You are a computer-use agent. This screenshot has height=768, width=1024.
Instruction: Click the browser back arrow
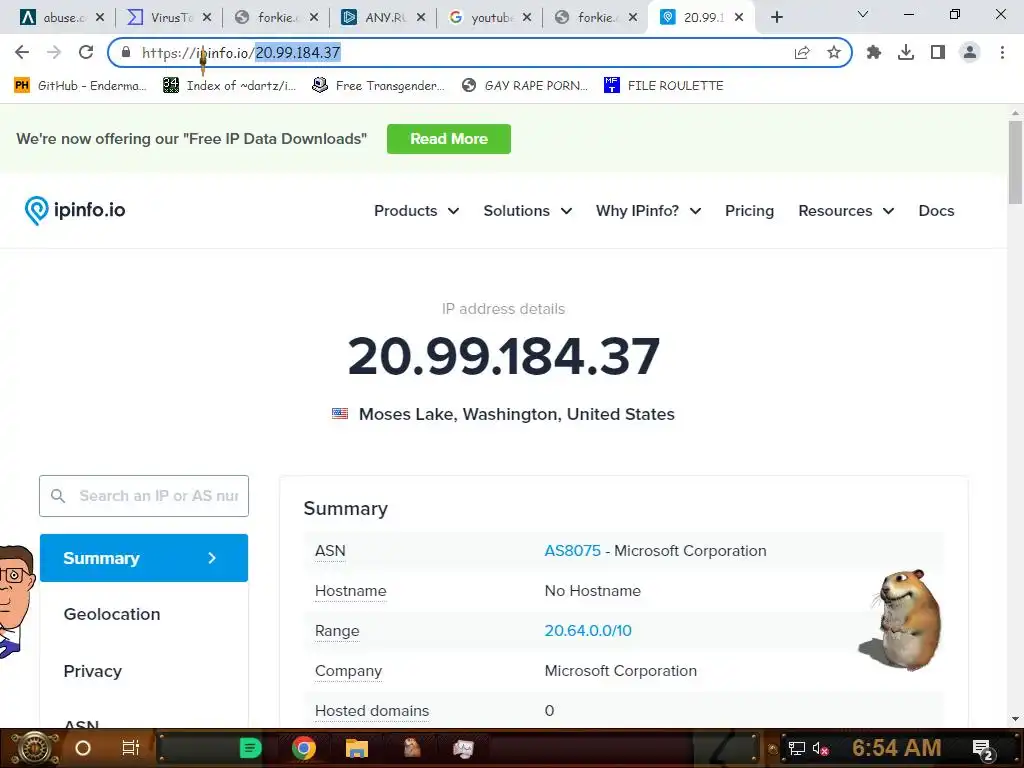point(22,52)
